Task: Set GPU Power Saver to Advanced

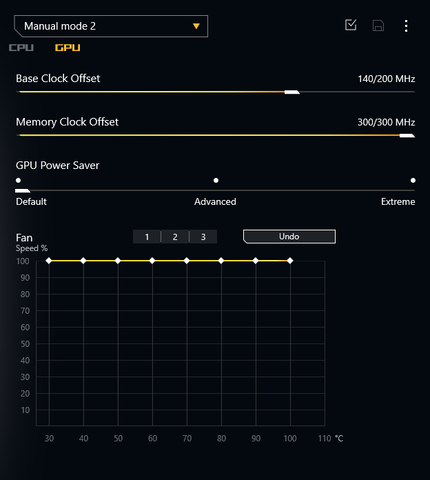Action: pos(216,180)
